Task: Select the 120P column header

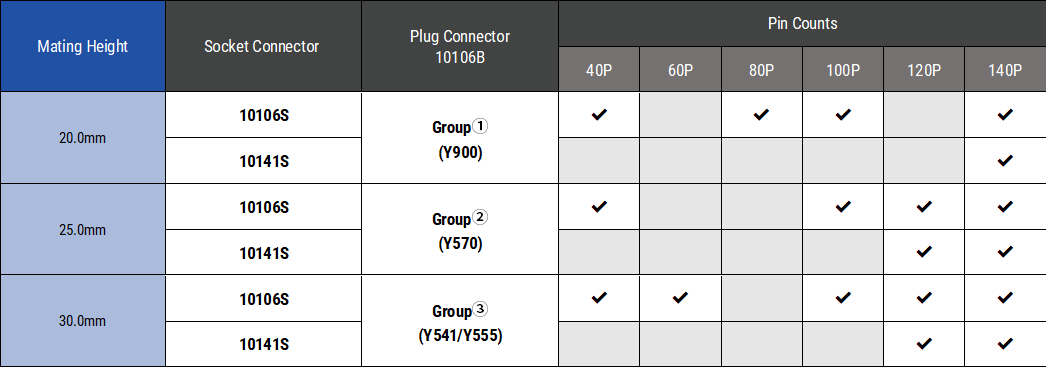Action: click(x=923, y=69)
